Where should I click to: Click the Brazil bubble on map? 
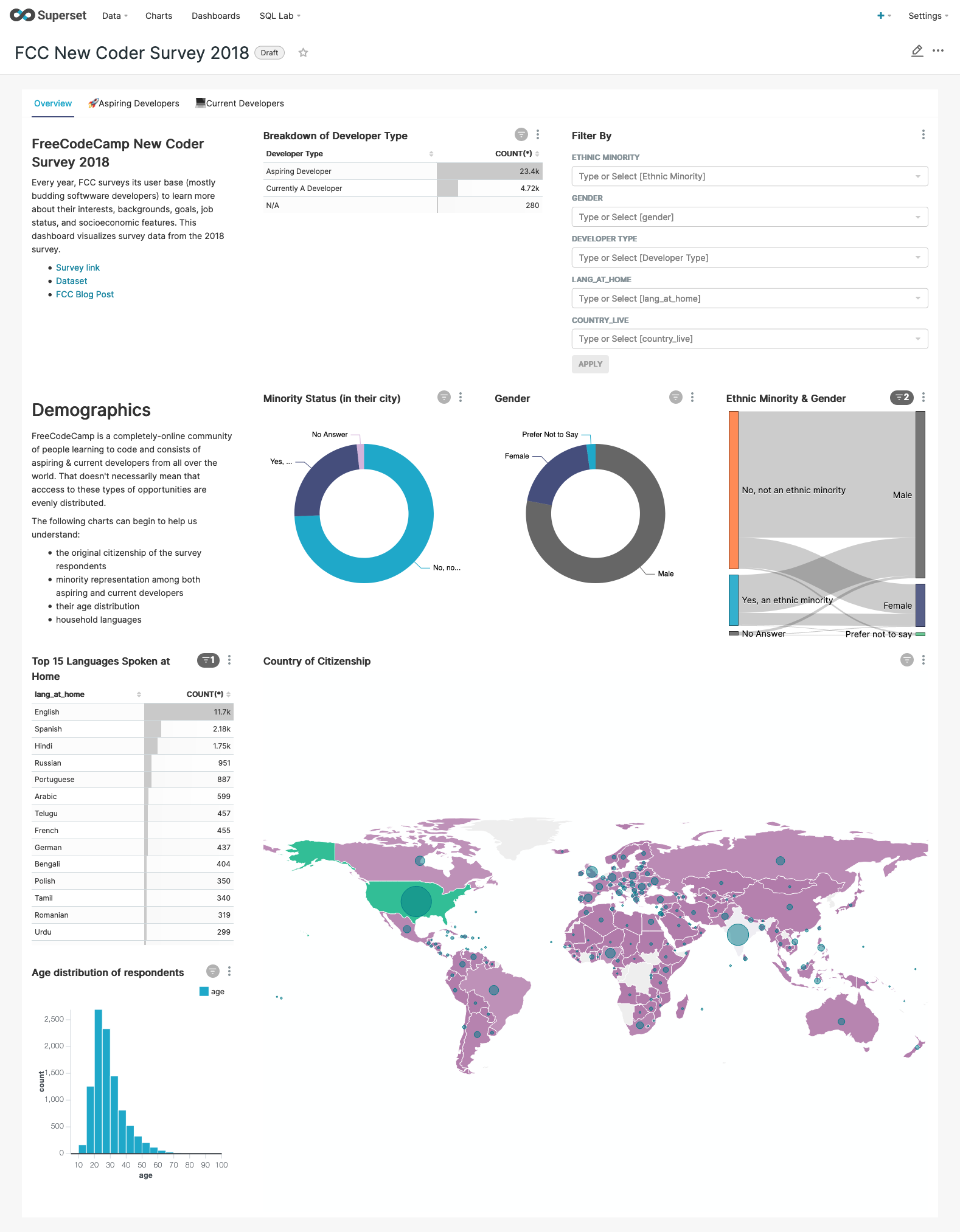494,990
